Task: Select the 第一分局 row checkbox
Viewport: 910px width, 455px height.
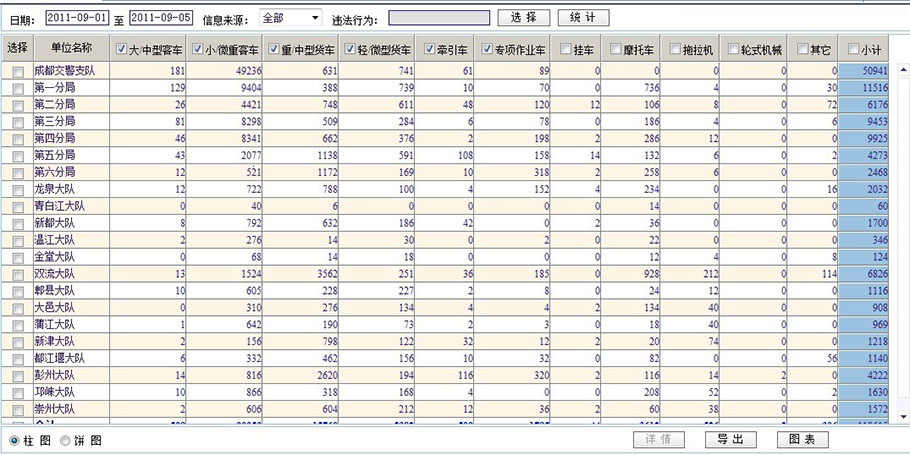Action: click(18, 89)
